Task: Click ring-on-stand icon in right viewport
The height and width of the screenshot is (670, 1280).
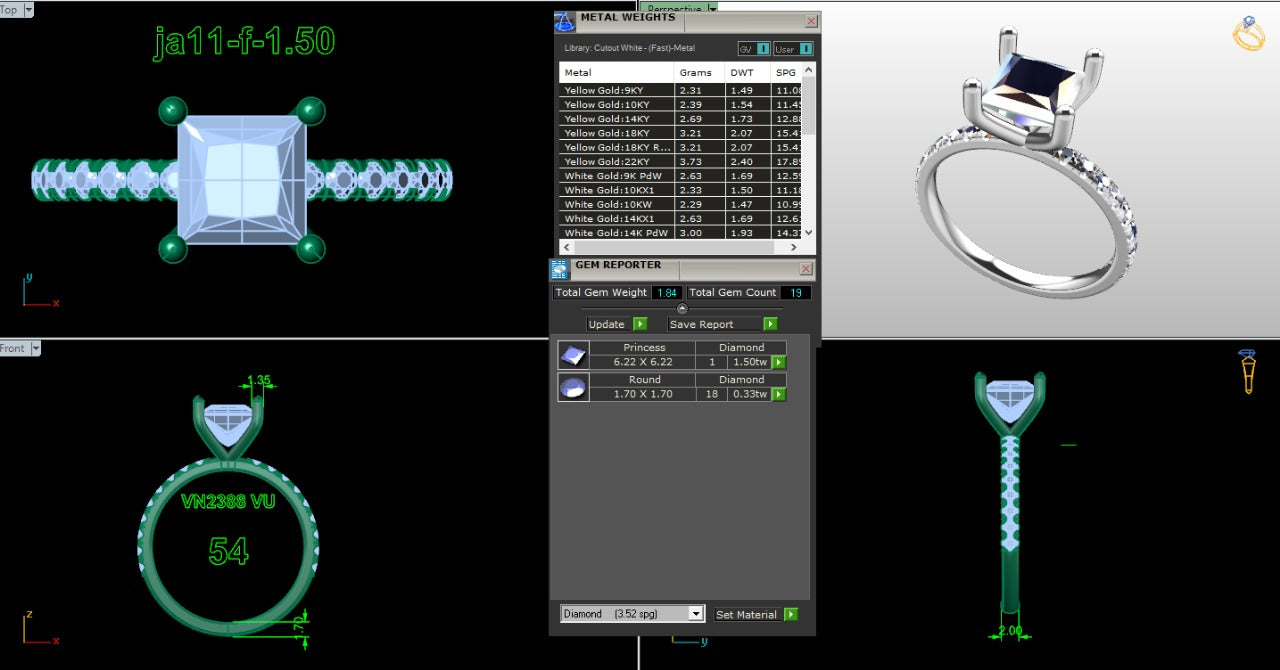Action: (x=1247, y=371)
